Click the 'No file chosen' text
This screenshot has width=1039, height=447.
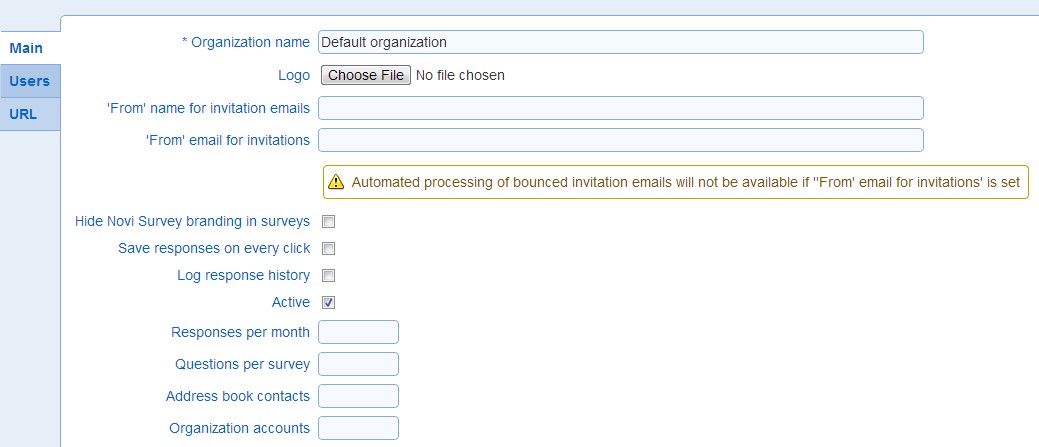tap(460, 75)
